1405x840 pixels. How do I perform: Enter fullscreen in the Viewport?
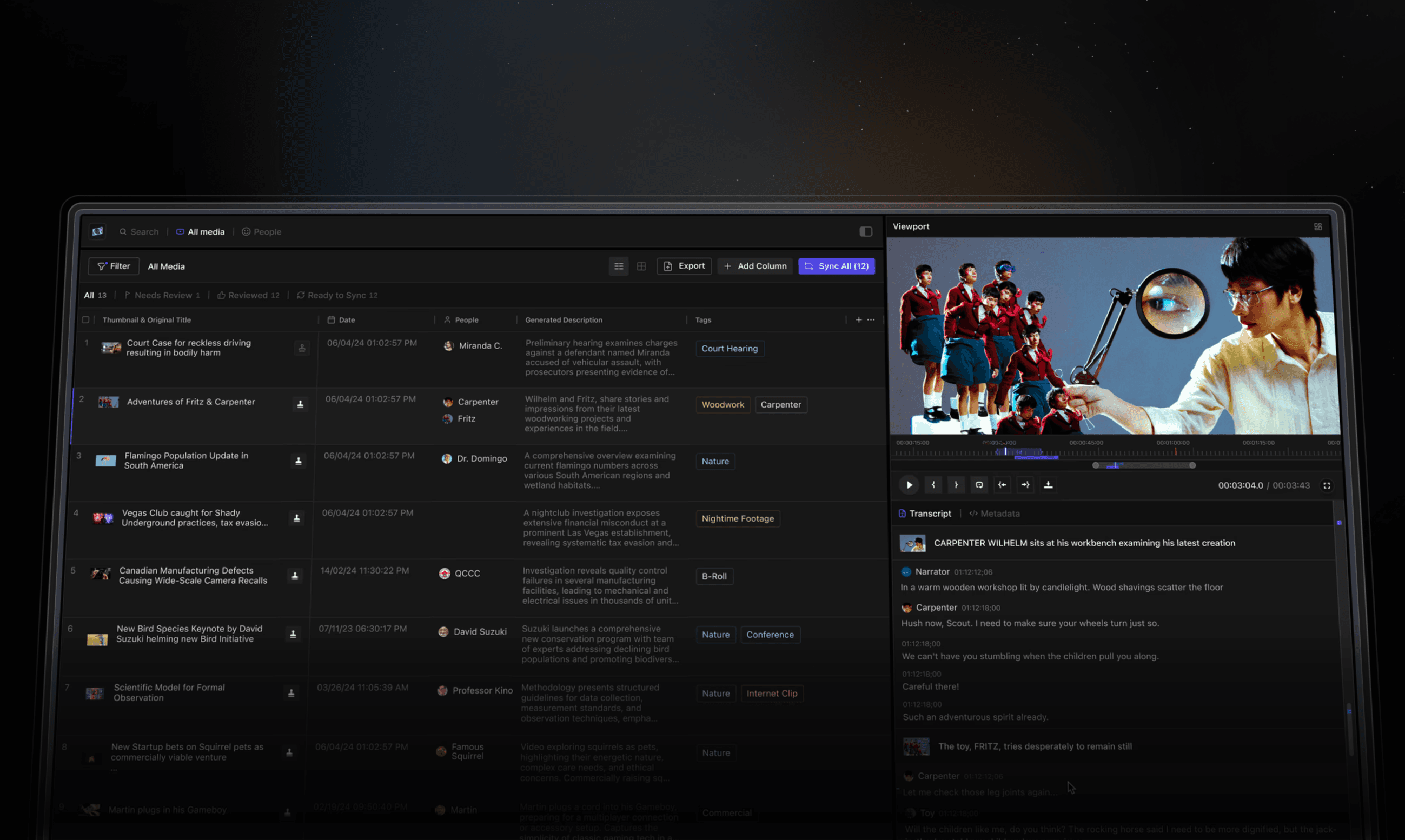coord(1327,485)
